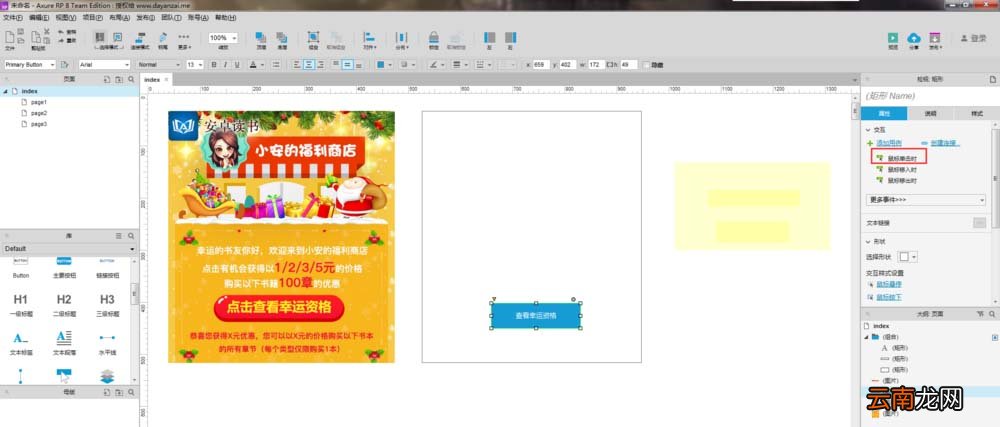1000x427 pixels.
Task: Click the MouseOver (鼠标悬停) style link
Action: tap(889, 284)
